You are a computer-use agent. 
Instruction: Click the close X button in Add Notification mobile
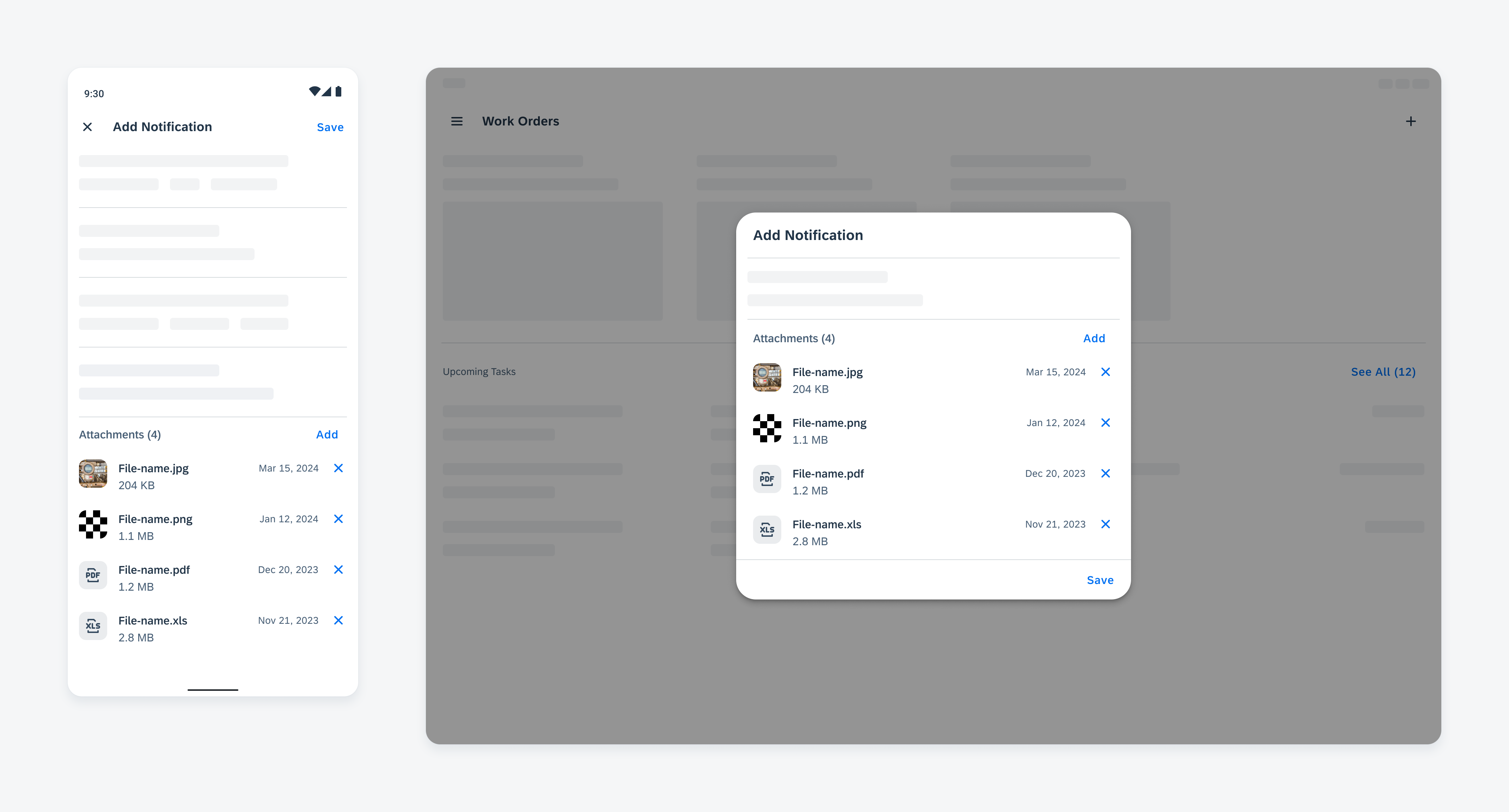(x=88, y=127)
